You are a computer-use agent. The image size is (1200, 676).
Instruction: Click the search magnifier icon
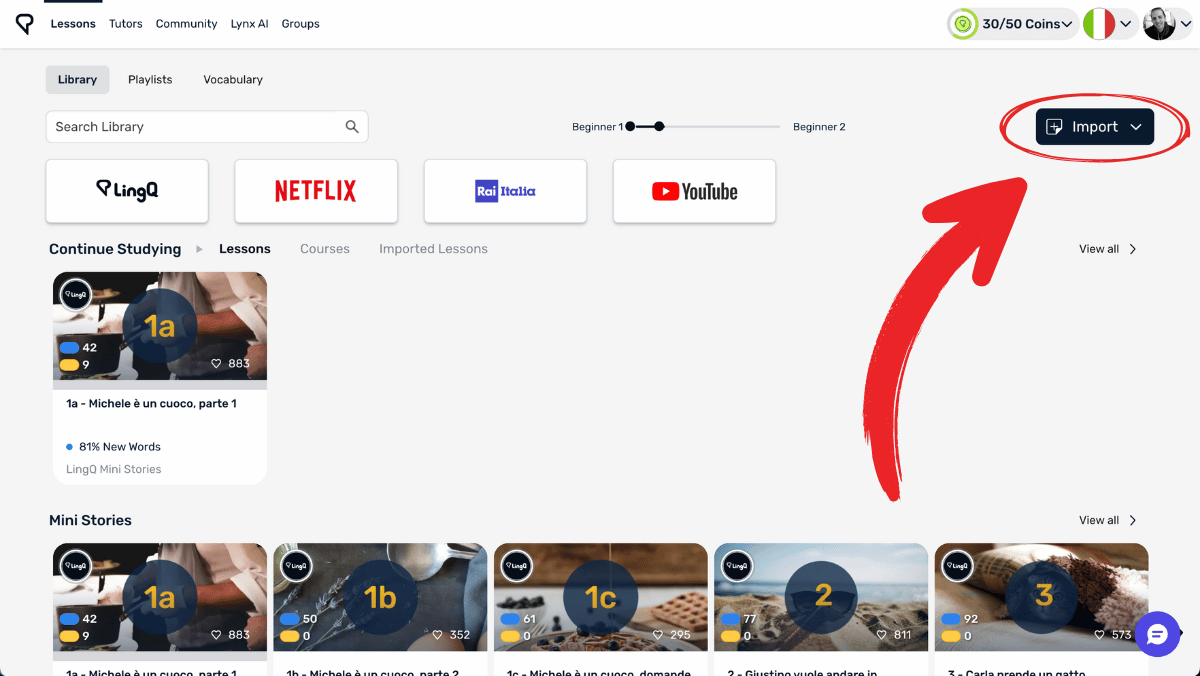pyautogui.click(x=352, y=127)
